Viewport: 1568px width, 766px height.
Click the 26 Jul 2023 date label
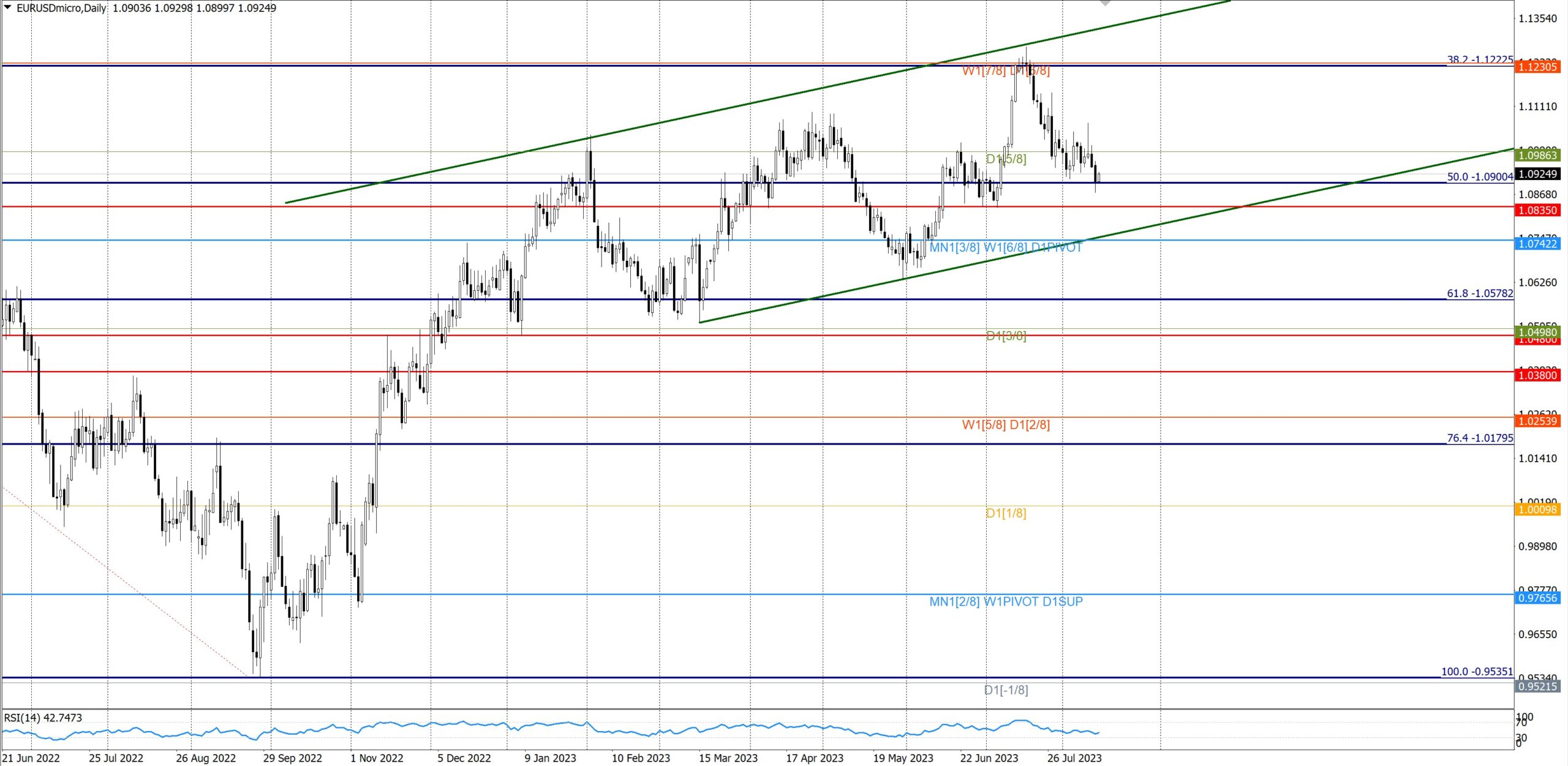click(1074, 758)
